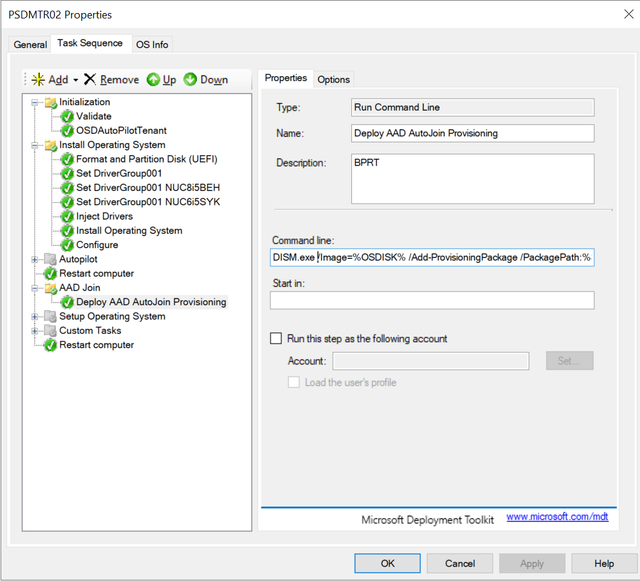Click into the Description text box
640x581 pixels.
(x=473, y=179)
